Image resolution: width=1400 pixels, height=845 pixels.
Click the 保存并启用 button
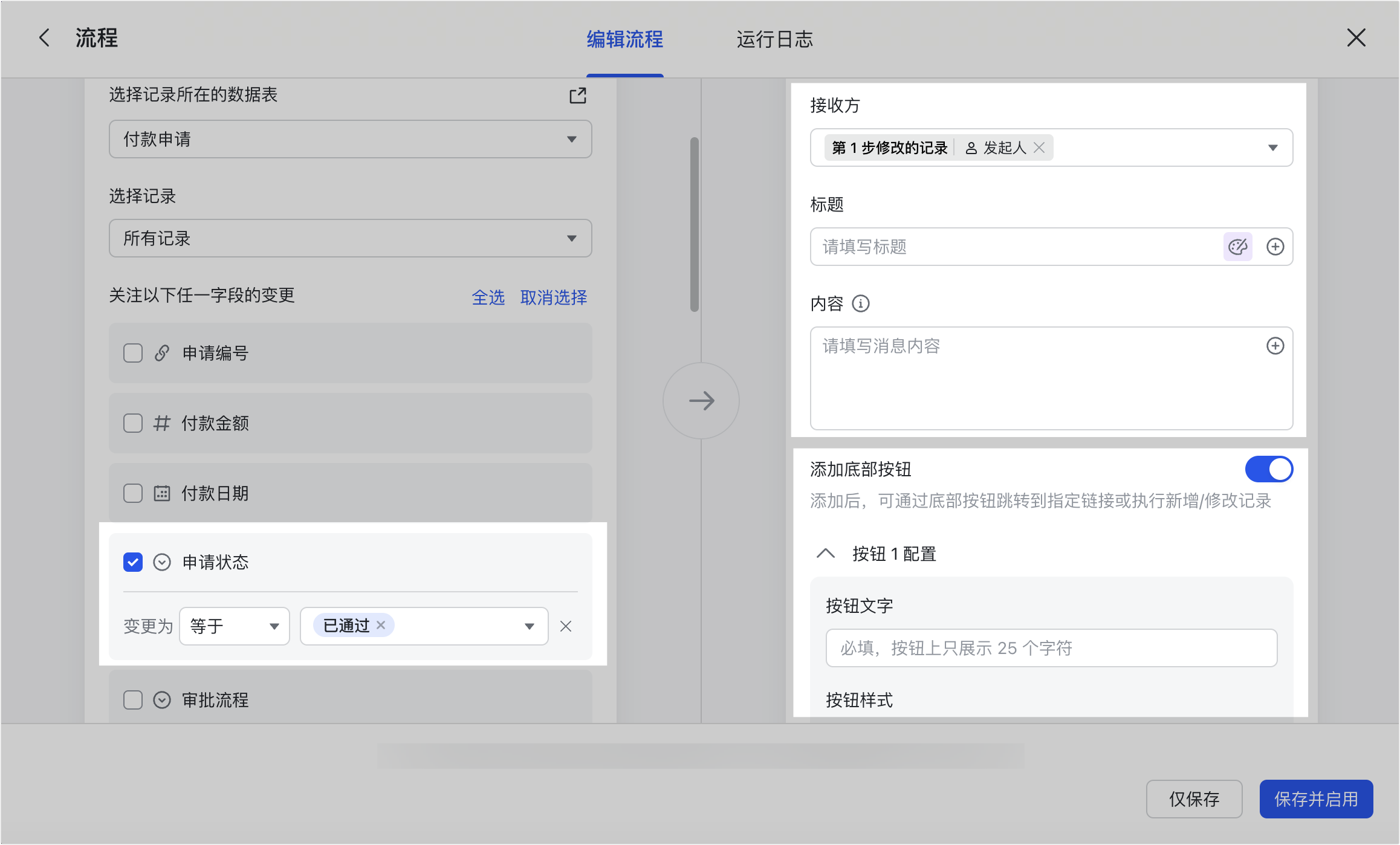[1317, 799]
